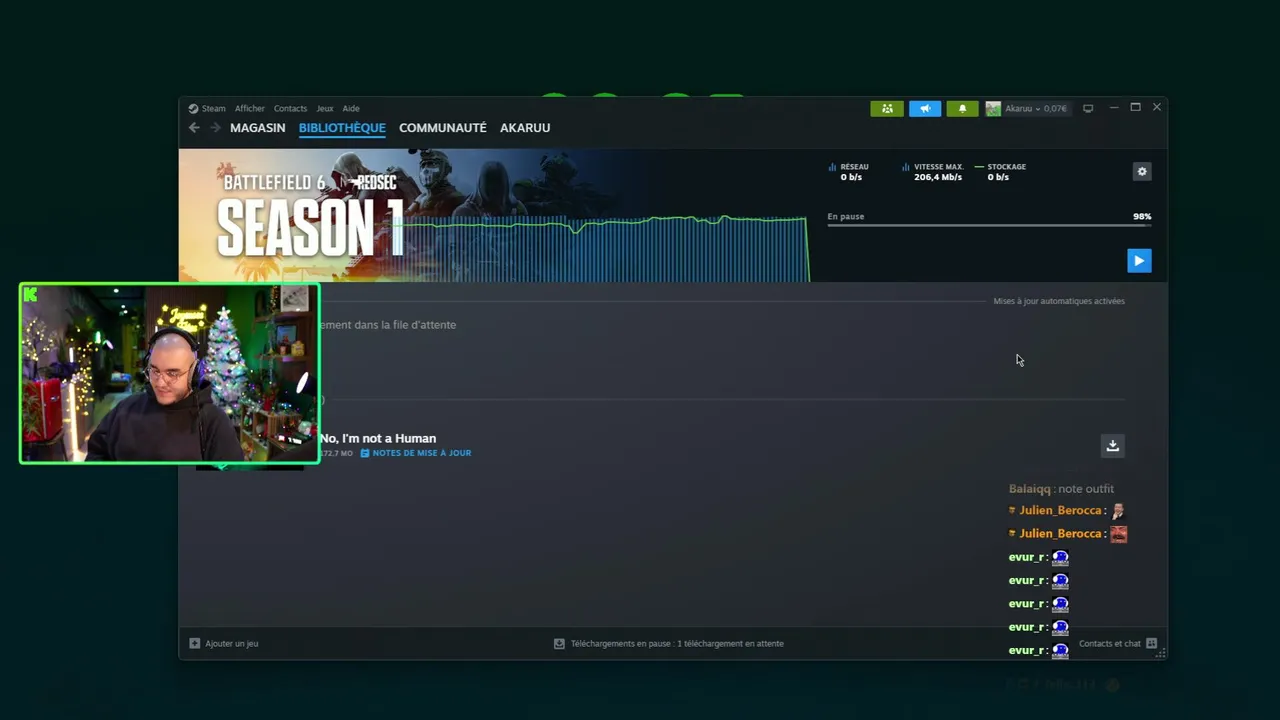Click the VITESSE MAX. 206,4 Mb/s statistic
Image resolution: width=1280 pixels, height=720 pixels.
click(x=932, y=172)
